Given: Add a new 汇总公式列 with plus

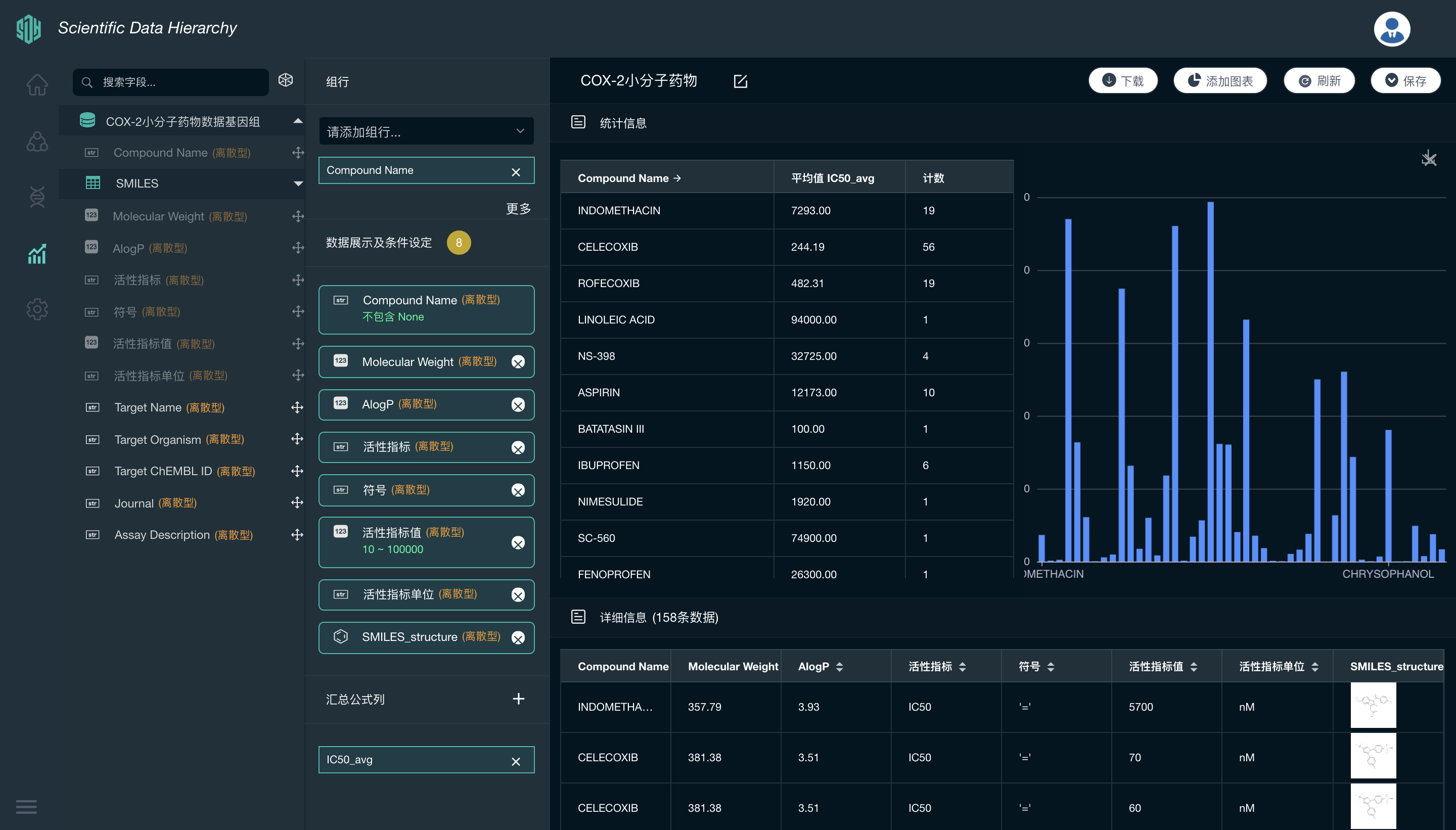Looking at the screenshot, I should tap(518, 699).
